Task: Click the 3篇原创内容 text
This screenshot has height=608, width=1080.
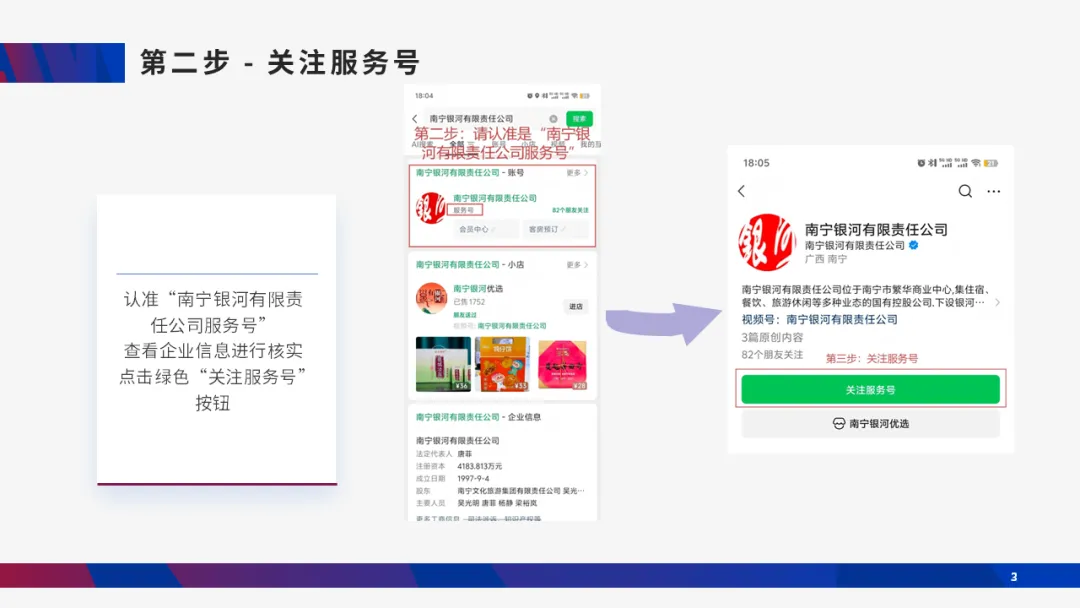Action: point(772,337)
